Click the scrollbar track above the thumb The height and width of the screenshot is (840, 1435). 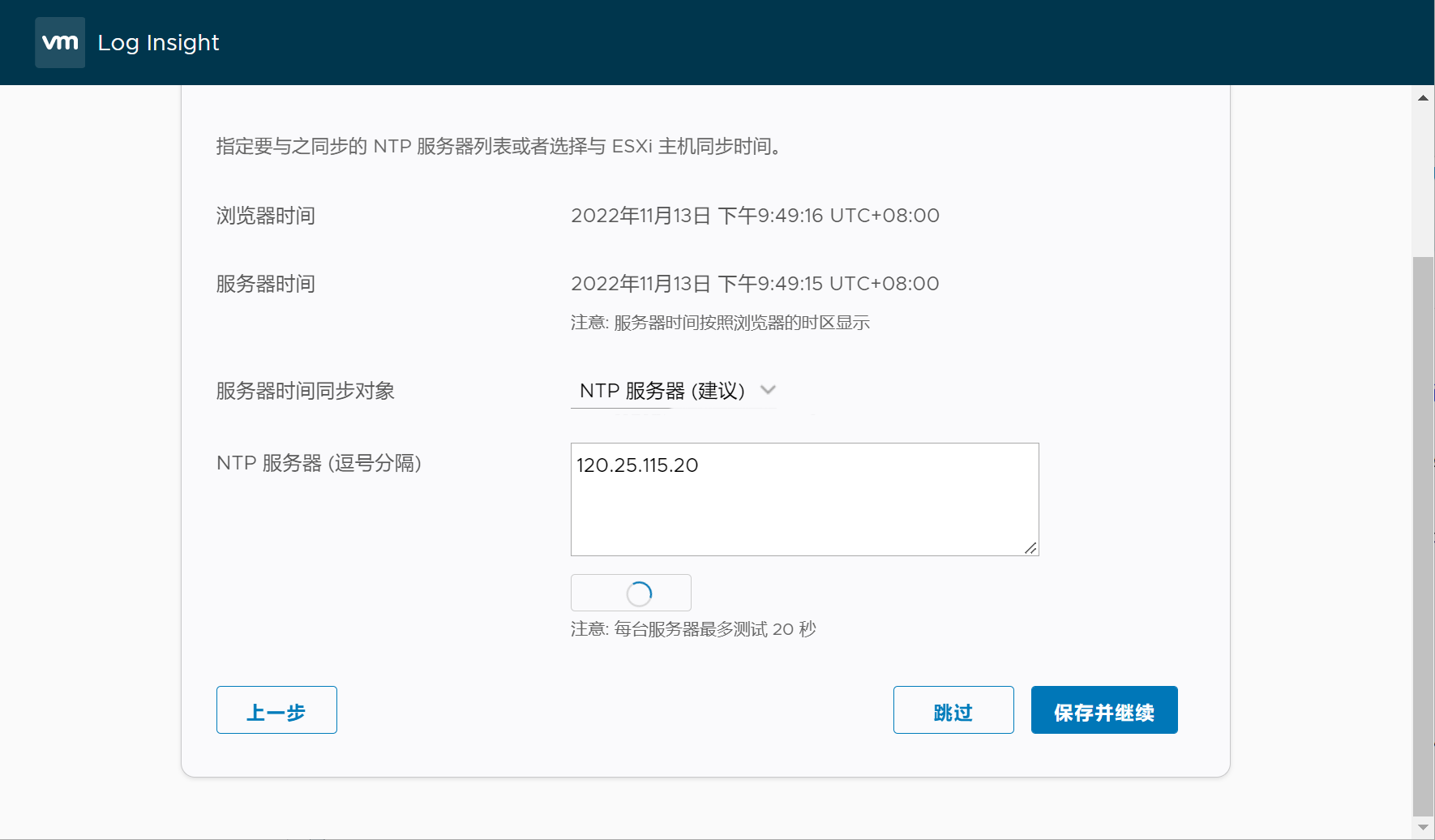[1423, 178]
